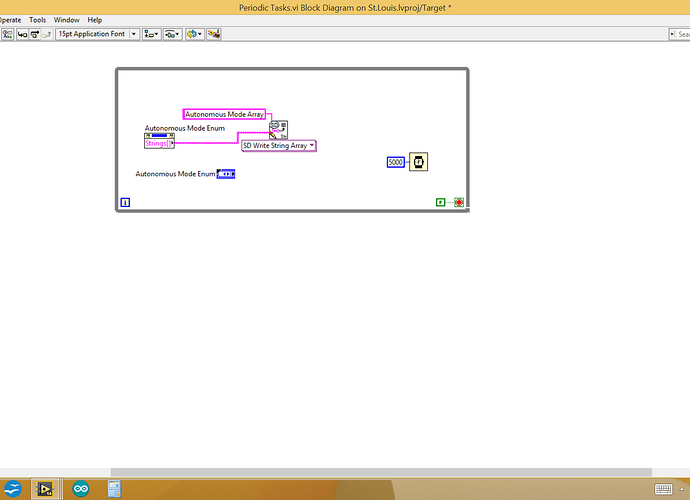Select the Autonomous Mode Enum blue terminal
Image resolution: width=690 pixels, height=500 pixels.
coord(226,174)
